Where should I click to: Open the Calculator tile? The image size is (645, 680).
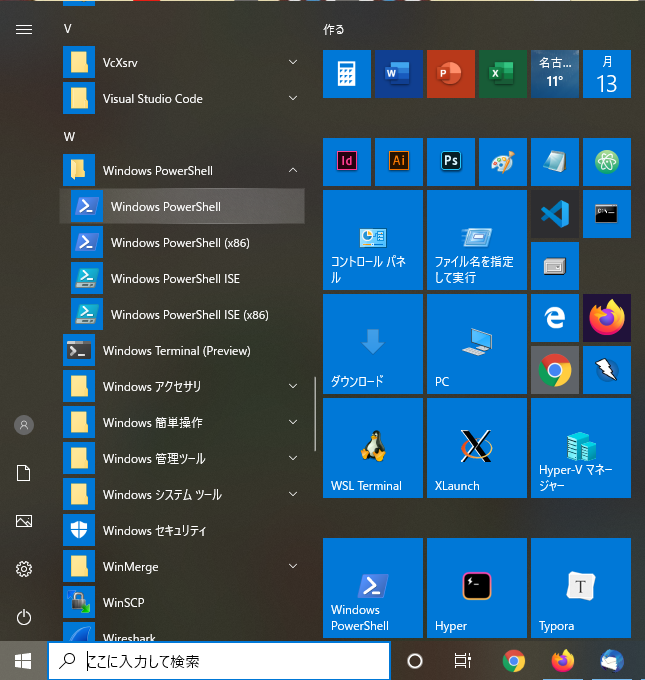(347, 74)
